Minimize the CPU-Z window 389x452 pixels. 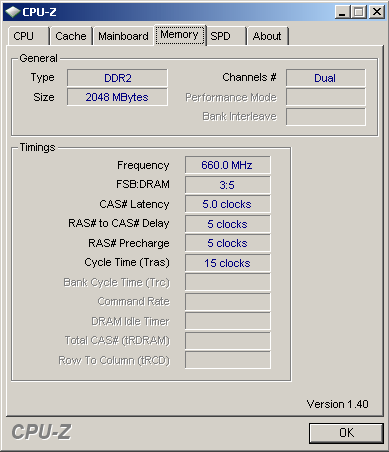coord(342,12)
